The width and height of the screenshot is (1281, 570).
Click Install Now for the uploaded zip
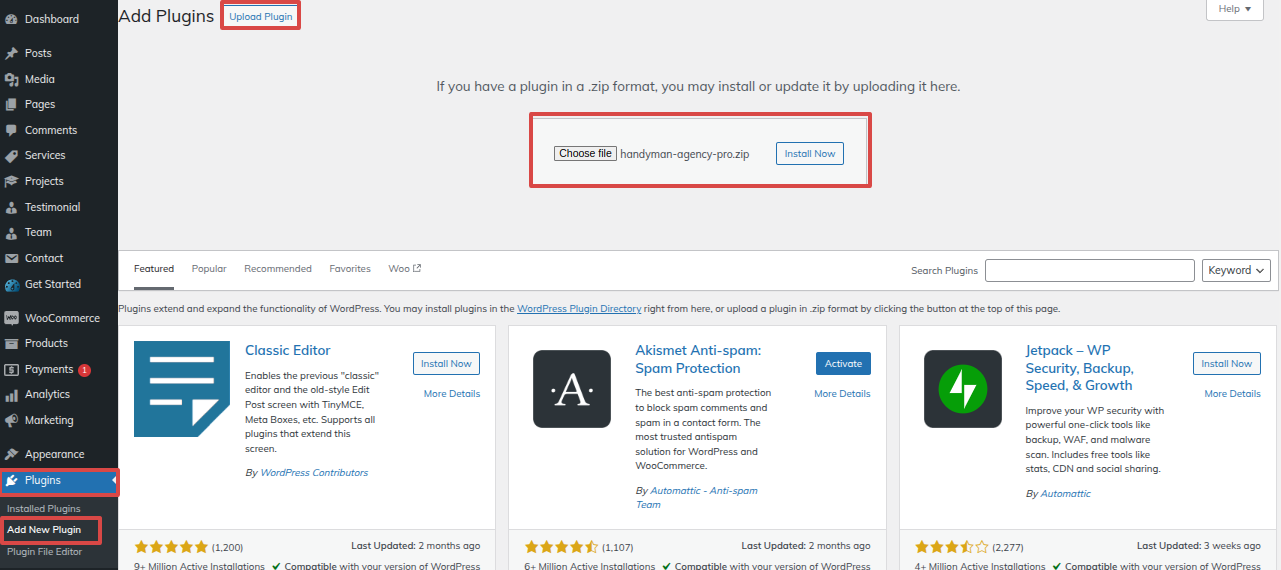click(810, 154)
